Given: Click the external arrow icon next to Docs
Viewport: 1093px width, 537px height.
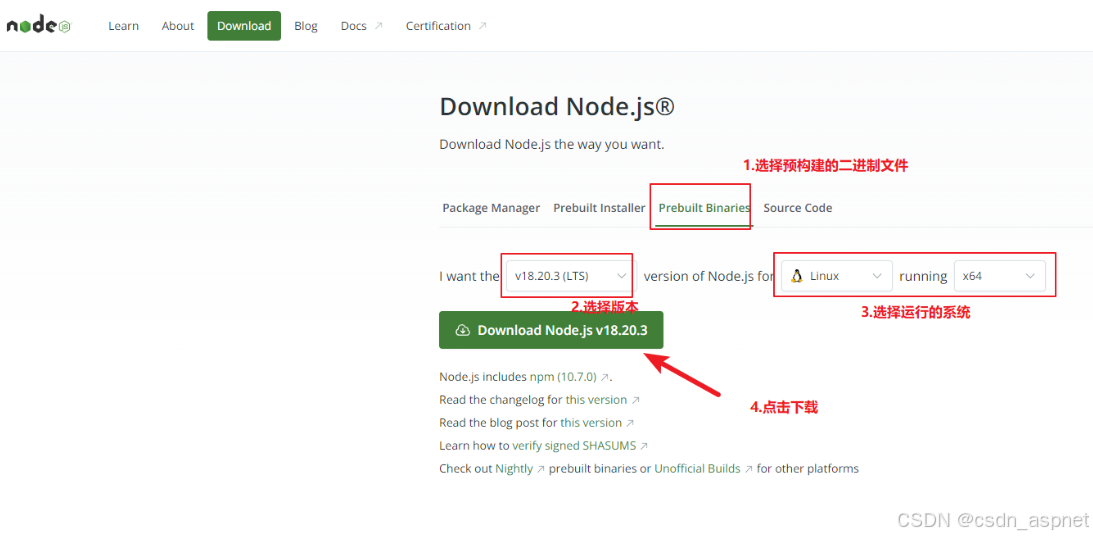Looking at the screenshot, I should (x=379, y=26).
